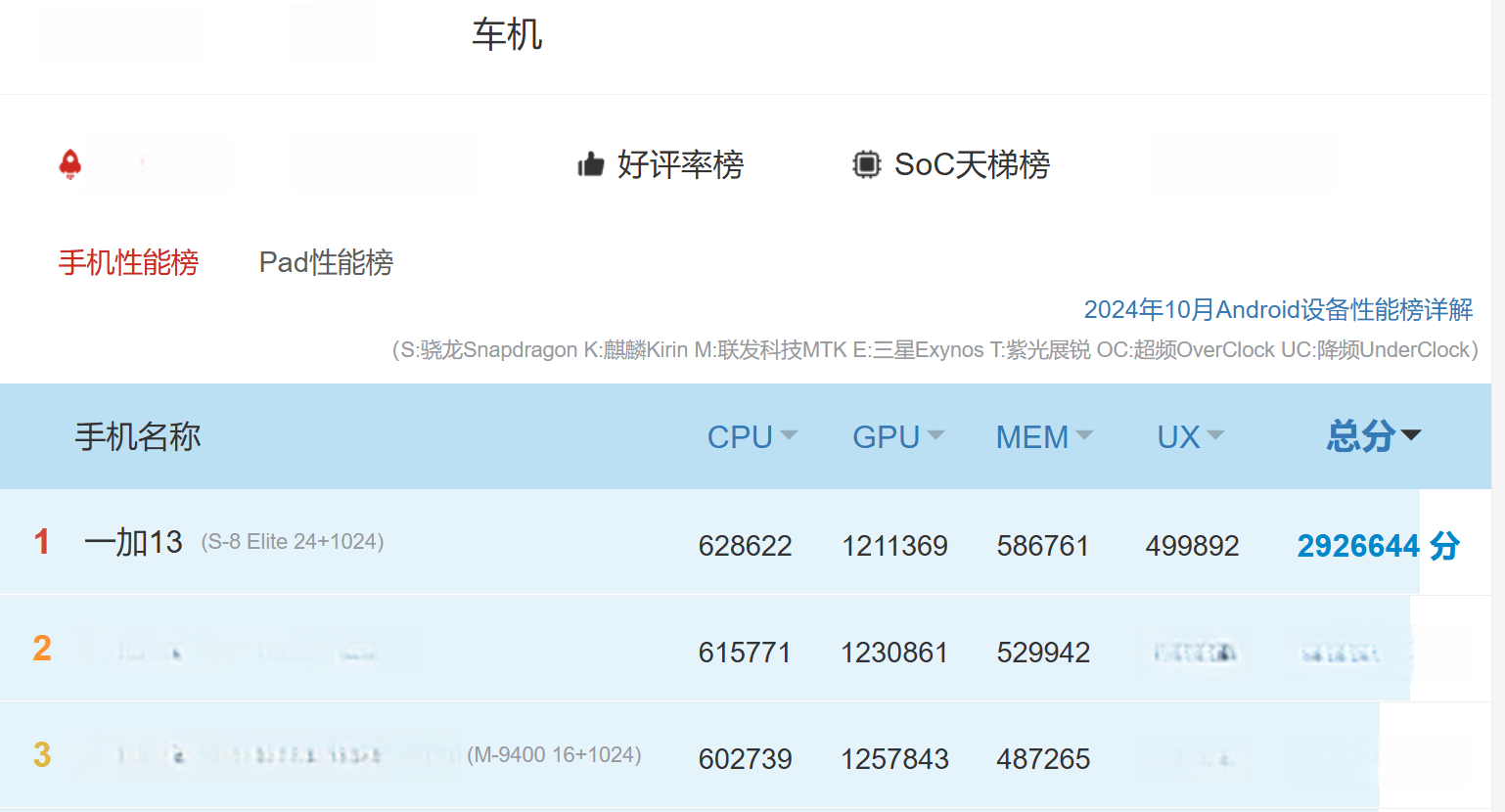
Task: Toggle the 总分 sort arrow
Action: [x=1411, y=435]
